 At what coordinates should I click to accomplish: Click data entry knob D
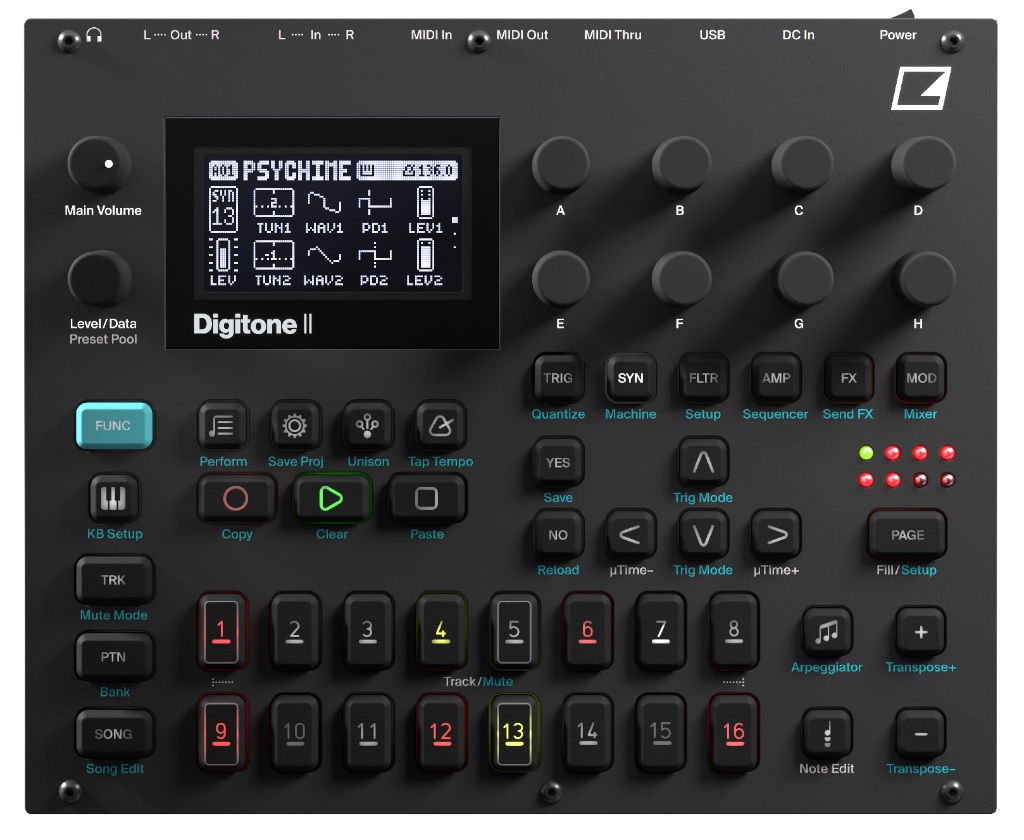(x=921, y=165)
